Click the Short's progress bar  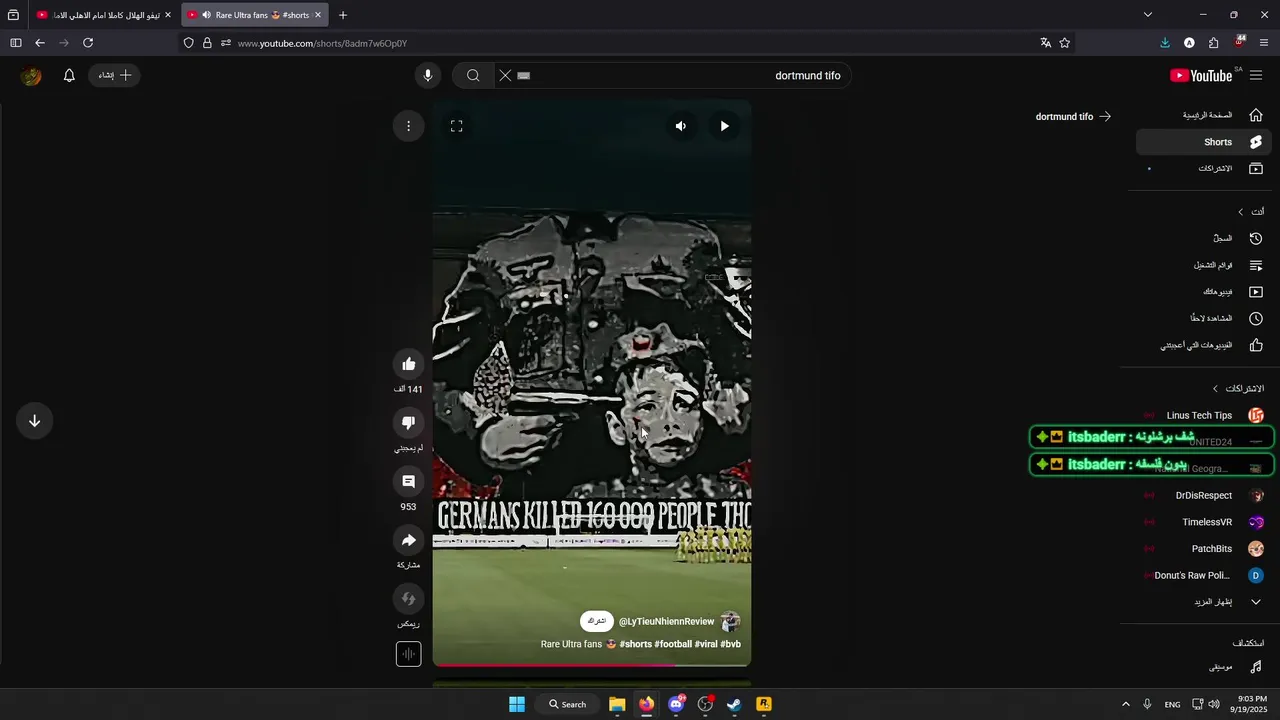coord(592,664)
